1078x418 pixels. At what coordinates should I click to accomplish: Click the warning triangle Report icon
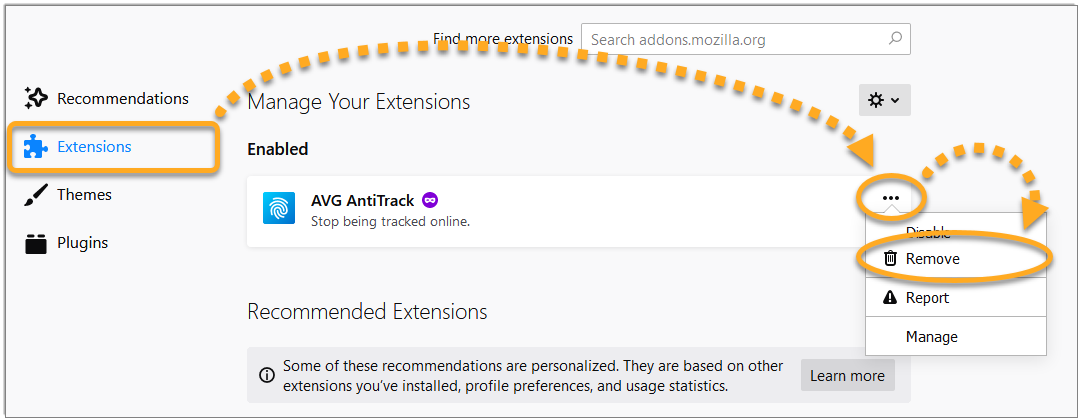(x=890, y=297)
